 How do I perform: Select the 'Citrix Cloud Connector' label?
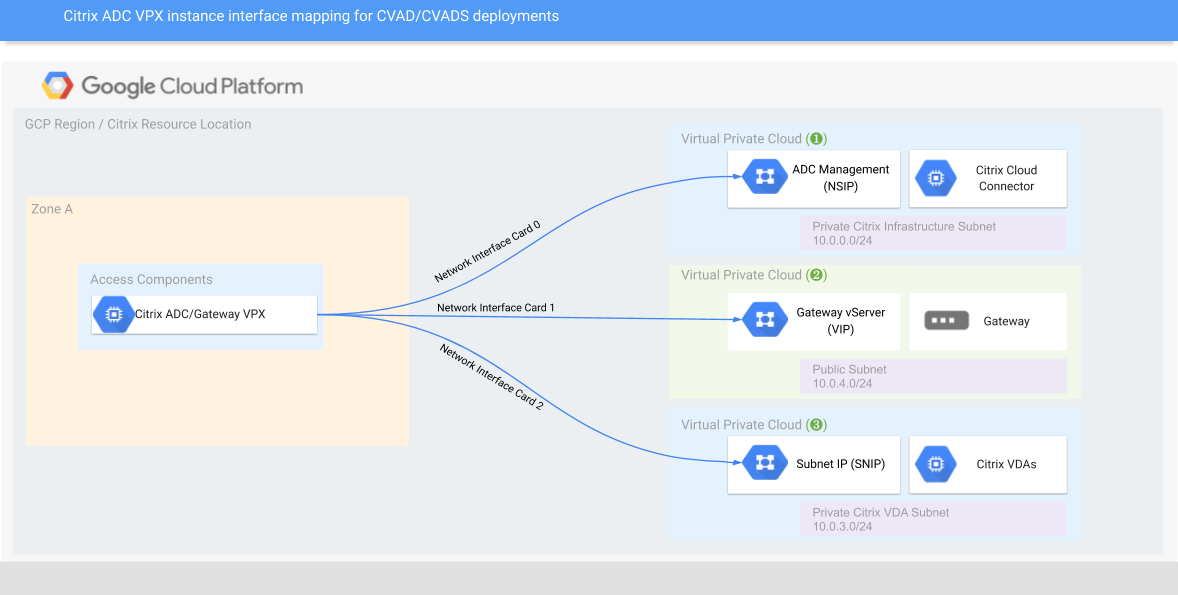(1006, 178)
